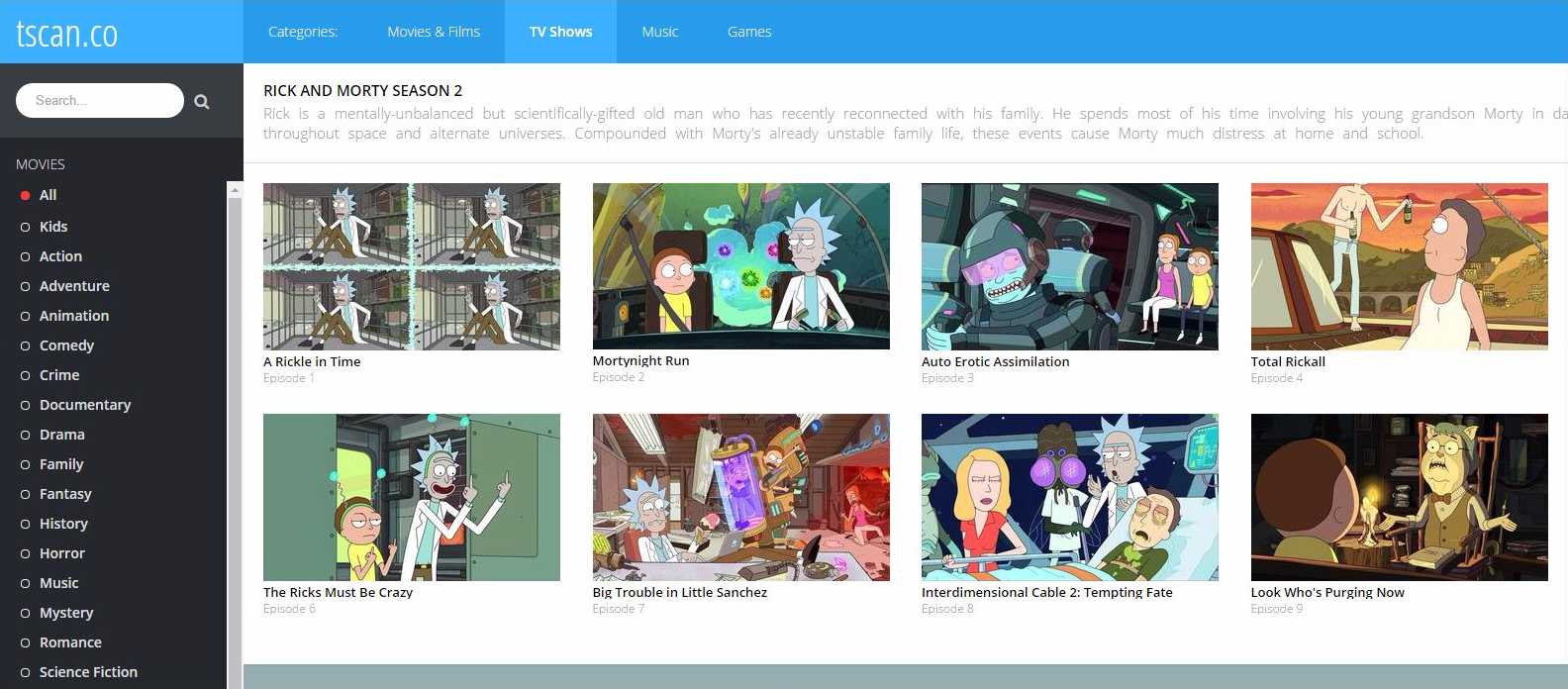Click the Mortynight Run title link

click(641, 361)
